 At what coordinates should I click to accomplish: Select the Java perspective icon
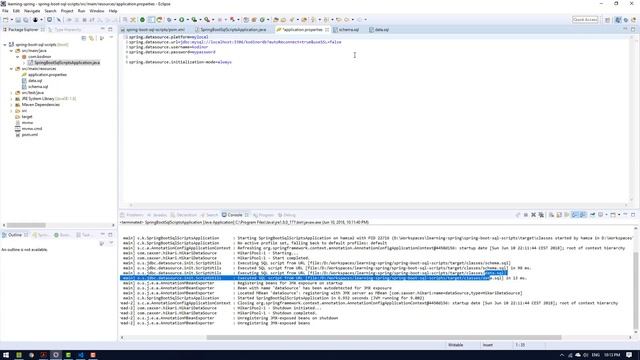tap(618, 20)
